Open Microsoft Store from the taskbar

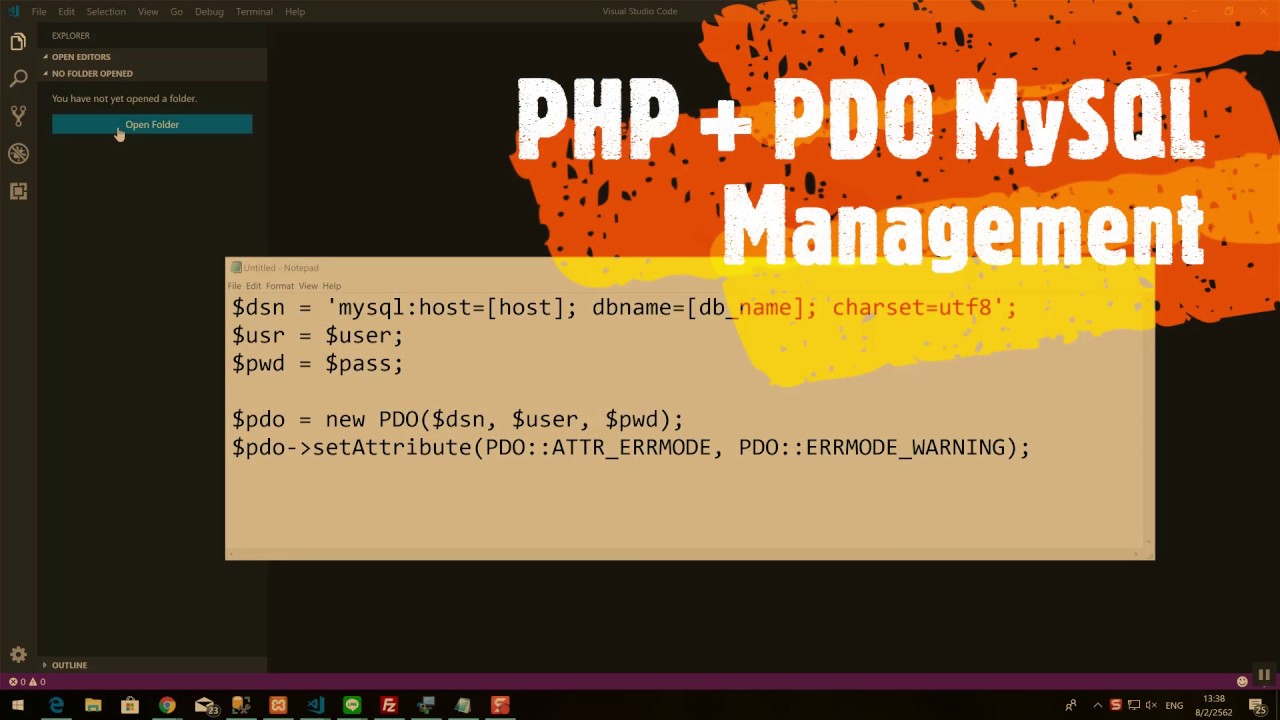[130, 705]
